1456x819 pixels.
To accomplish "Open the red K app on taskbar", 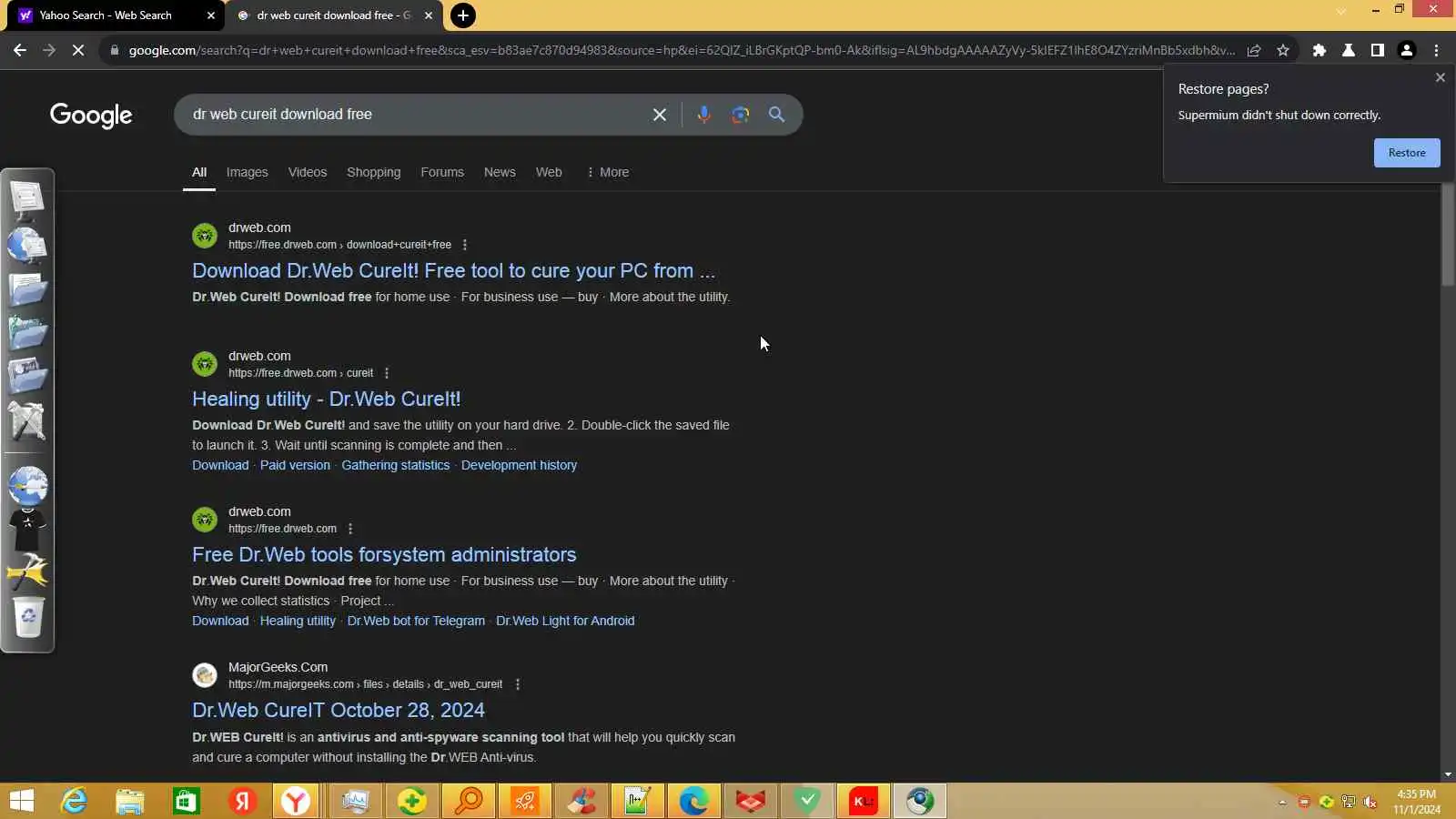I will tap(864, 801).
